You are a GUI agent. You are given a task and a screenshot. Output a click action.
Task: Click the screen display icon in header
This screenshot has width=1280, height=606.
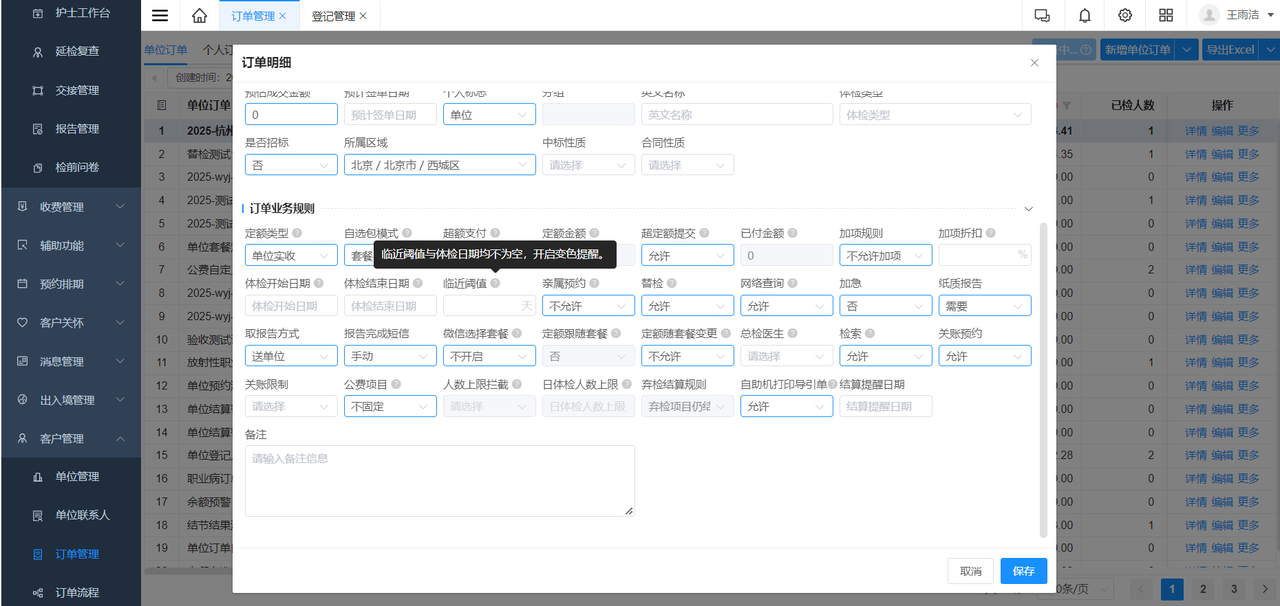tap(1042, 16)
